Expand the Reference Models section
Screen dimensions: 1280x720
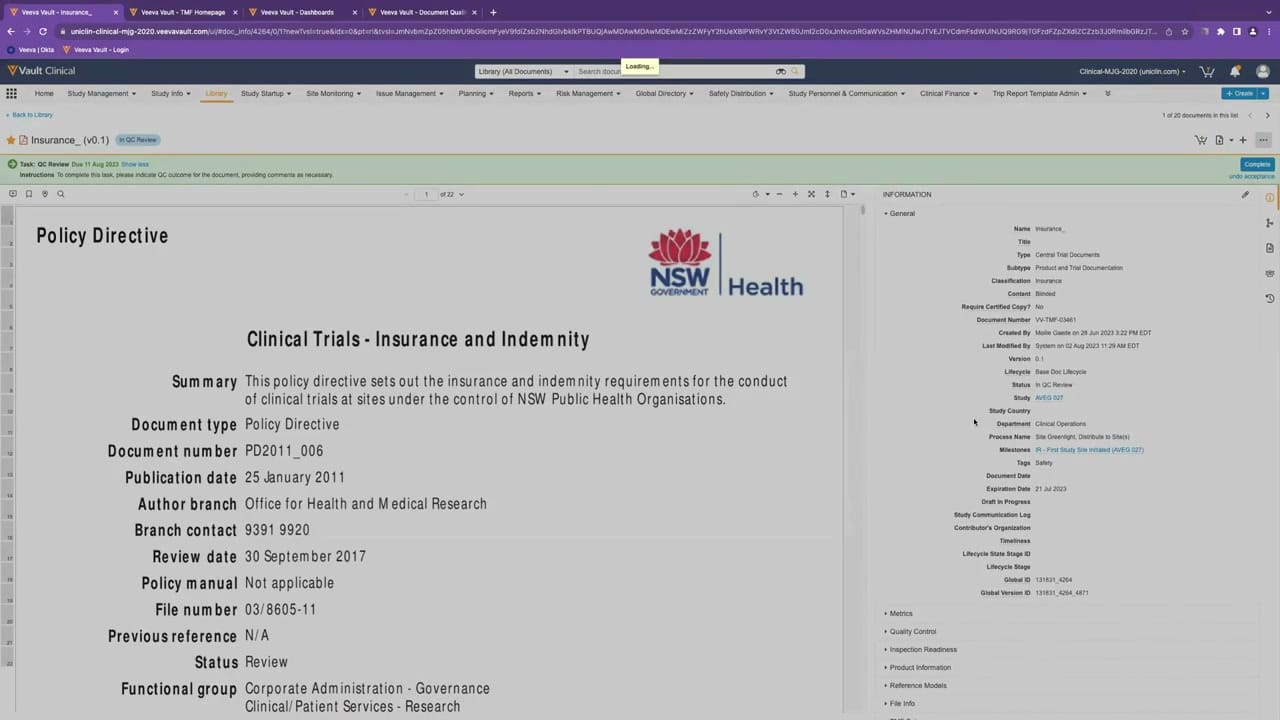(915, 685)
